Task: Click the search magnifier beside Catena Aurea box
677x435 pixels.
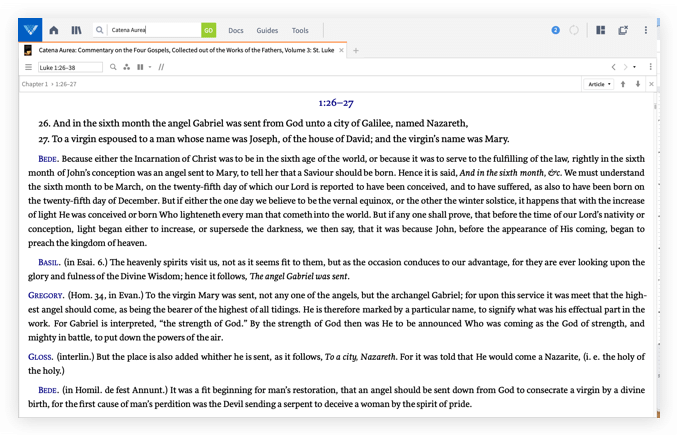Action: tap(100, 30)
